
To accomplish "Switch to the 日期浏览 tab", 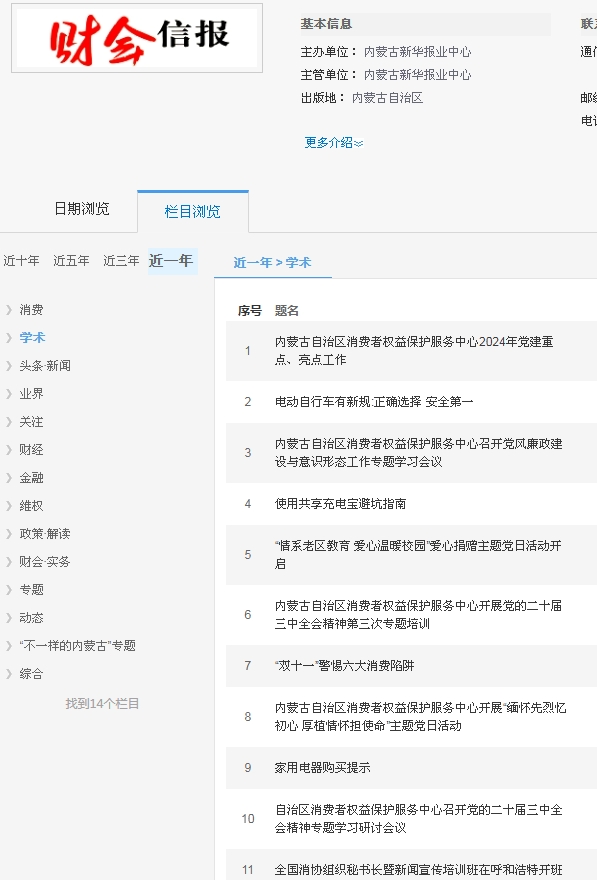I will point(82,209).
